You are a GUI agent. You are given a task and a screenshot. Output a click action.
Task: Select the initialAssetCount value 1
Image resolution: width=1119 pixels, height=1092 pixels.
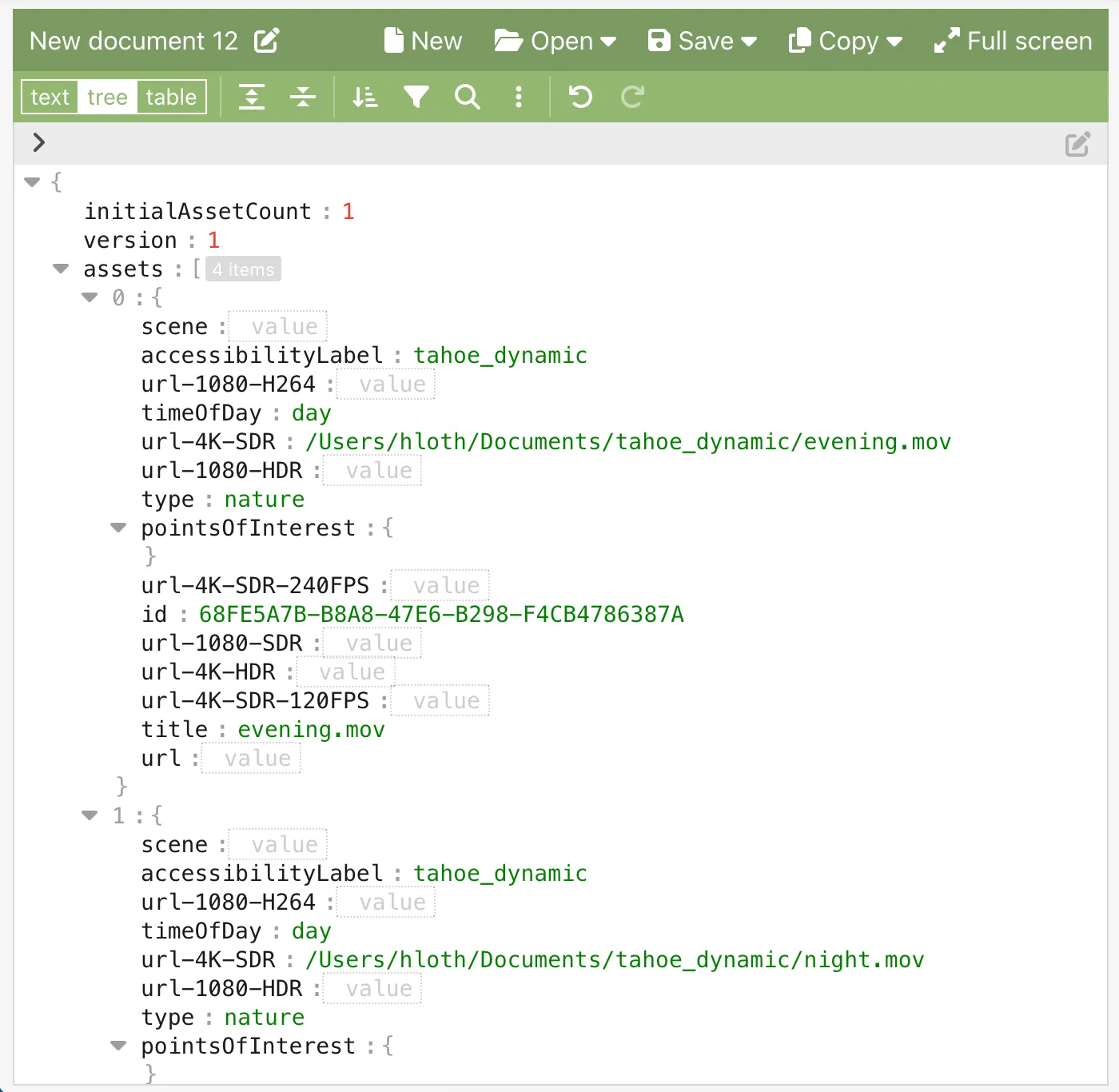(x=348, y=211)
